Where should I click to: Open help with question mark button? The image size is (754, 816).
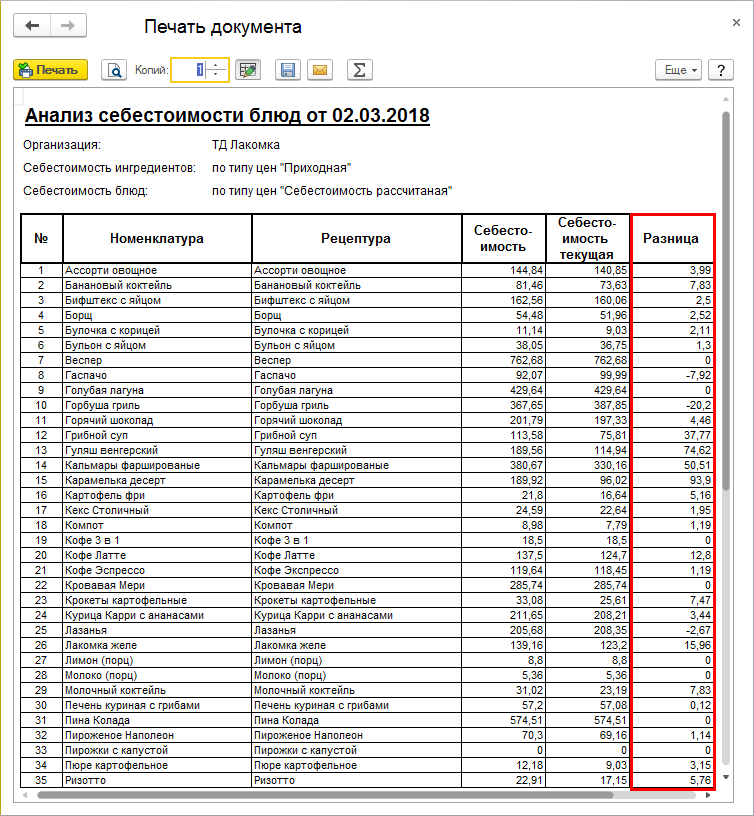coord(721,70)
